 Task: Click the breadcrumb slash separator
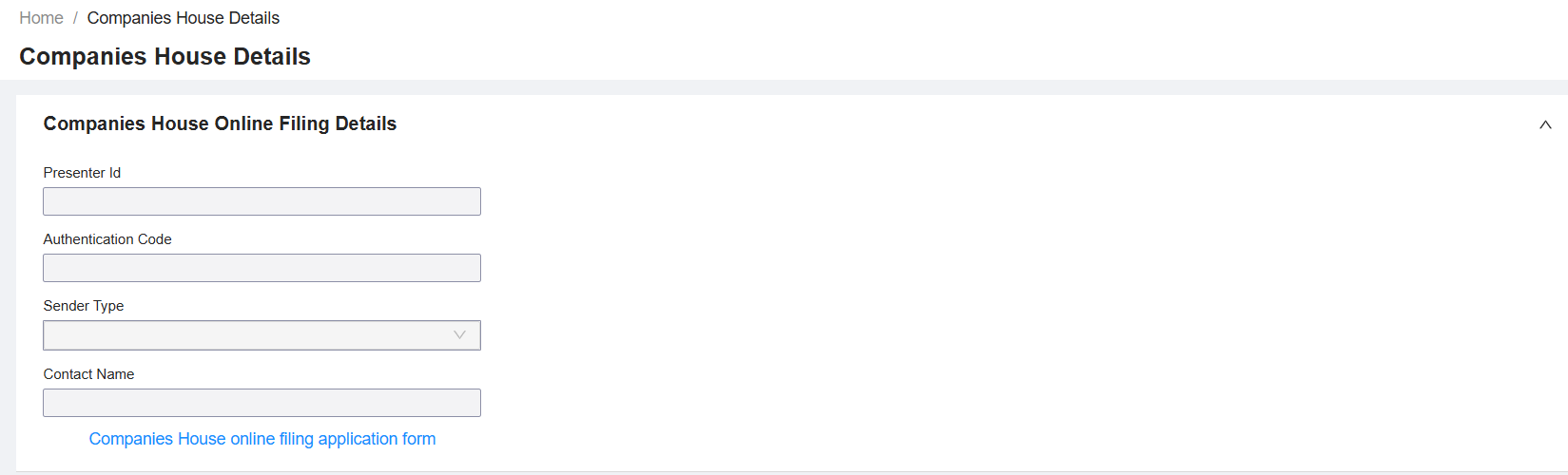75,18
